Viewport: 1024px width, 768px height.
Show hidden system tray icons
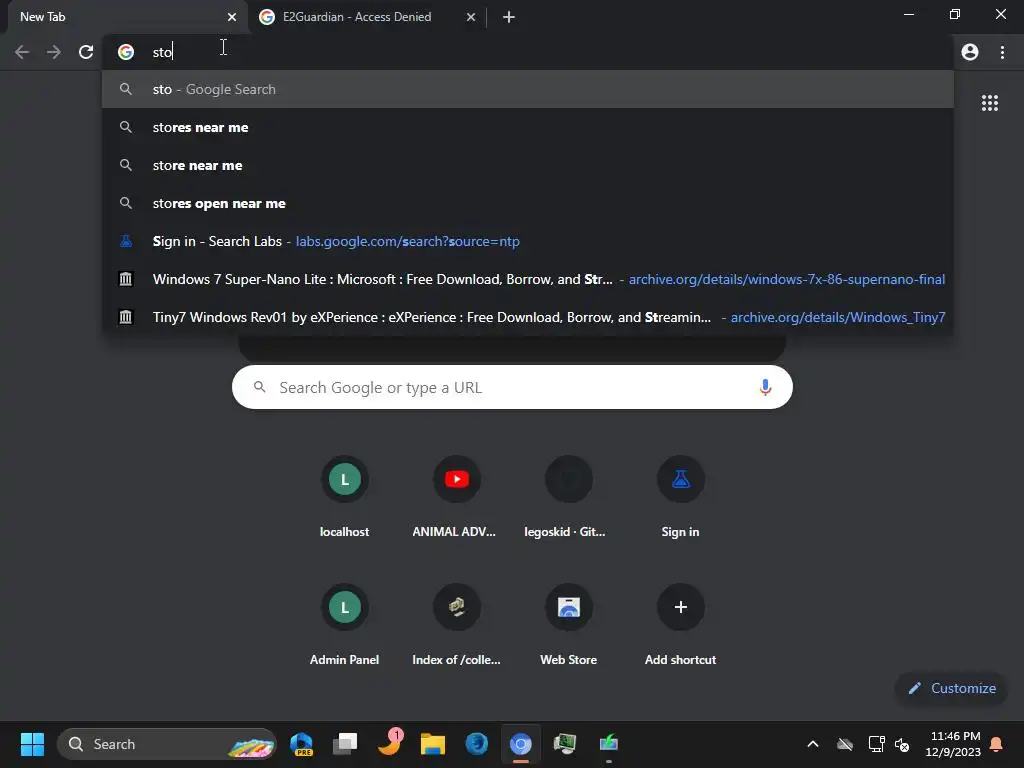point(813,744)
